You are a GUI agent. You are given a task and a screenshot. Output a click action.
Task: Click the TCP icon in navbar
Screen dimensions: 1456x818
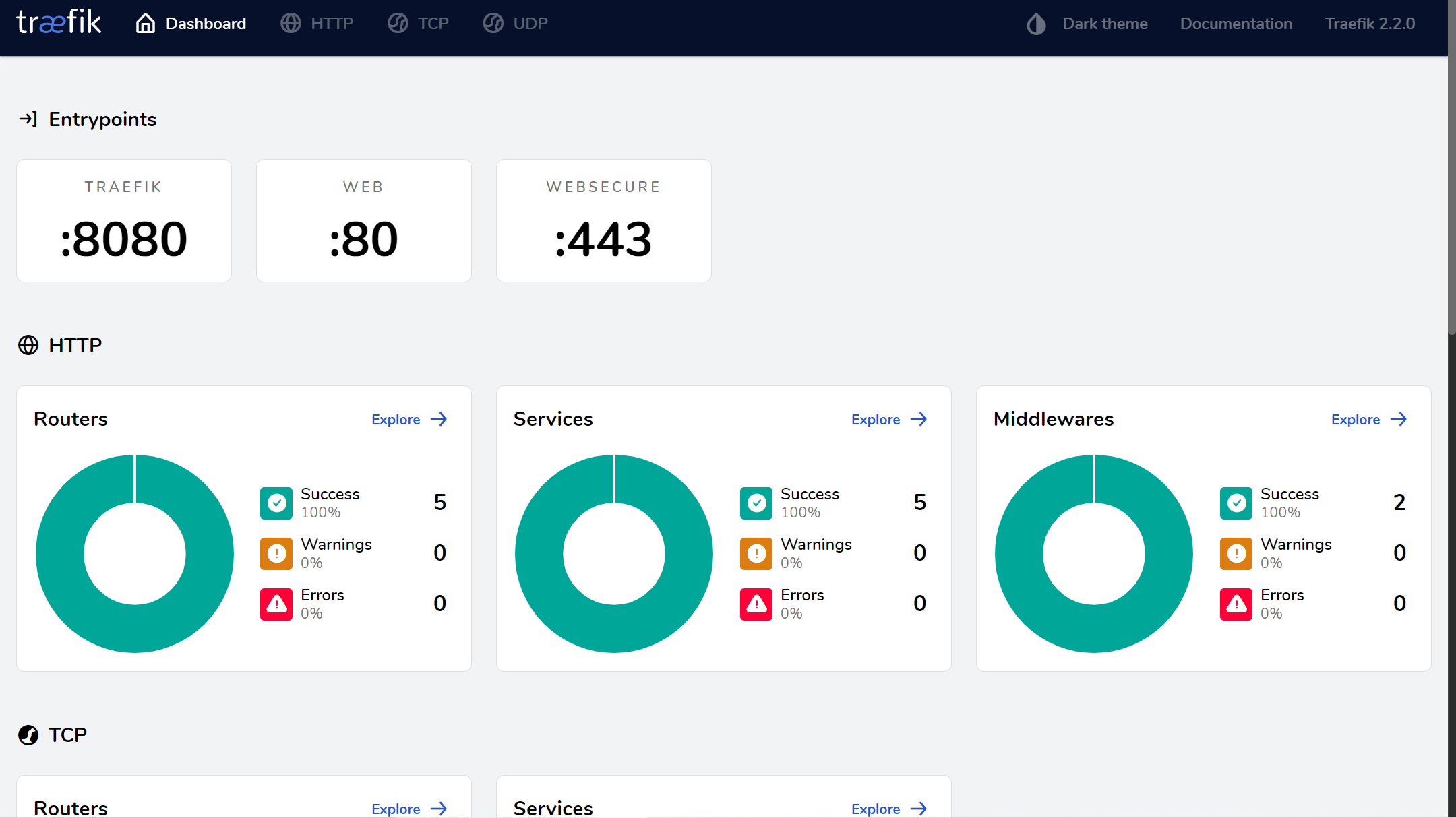point(398,24)
